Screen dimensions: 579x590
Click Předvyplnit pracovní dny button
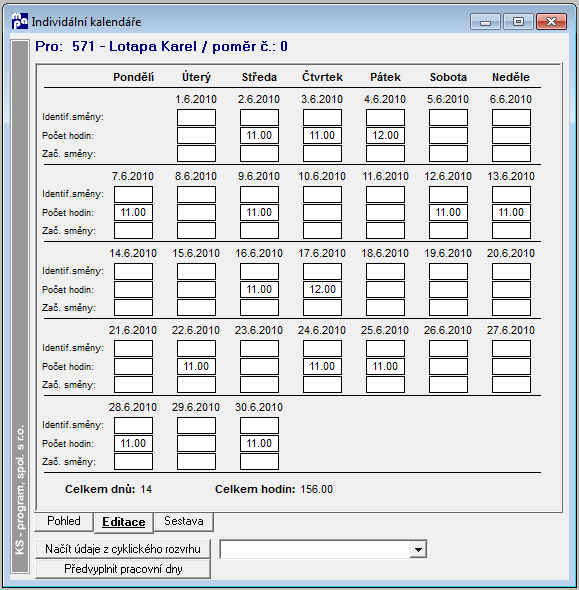(123, 569)
